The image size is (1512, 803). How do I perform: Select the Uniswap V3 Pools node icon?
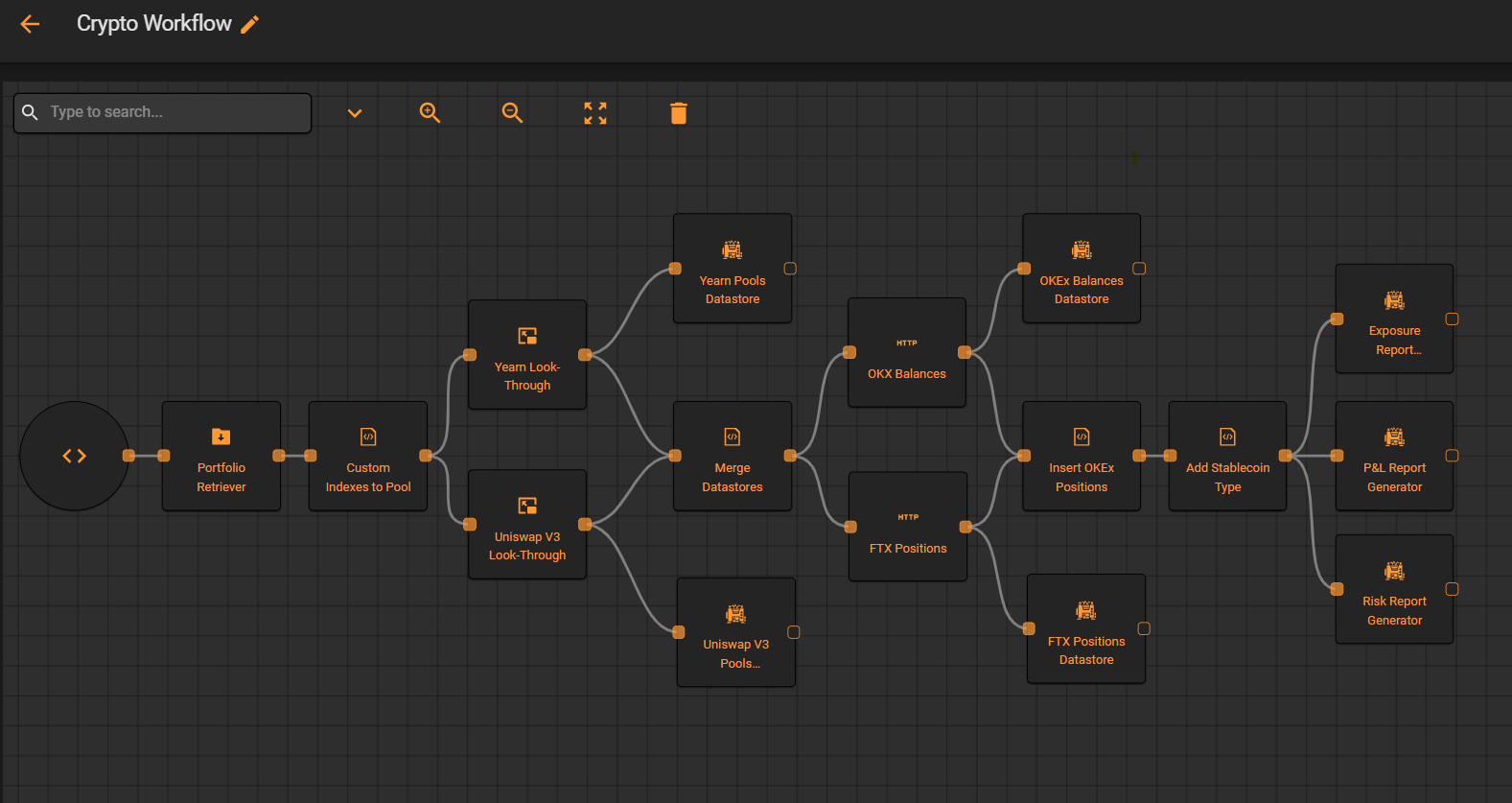pyautogui.click(x=736, y=614)
